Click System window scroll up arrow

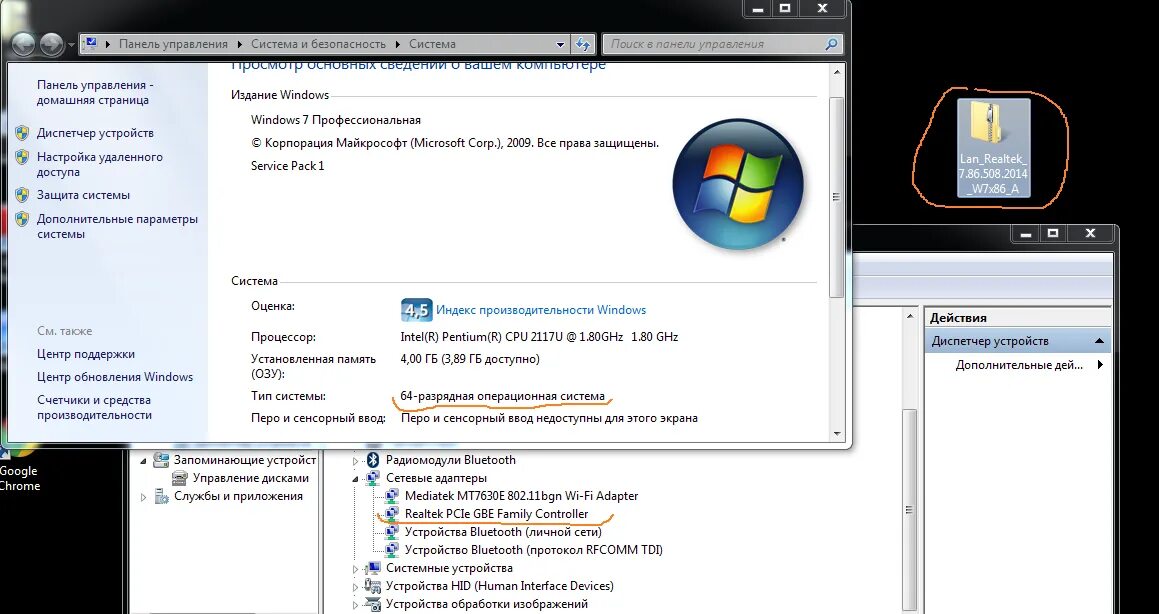tap(837, 72)
